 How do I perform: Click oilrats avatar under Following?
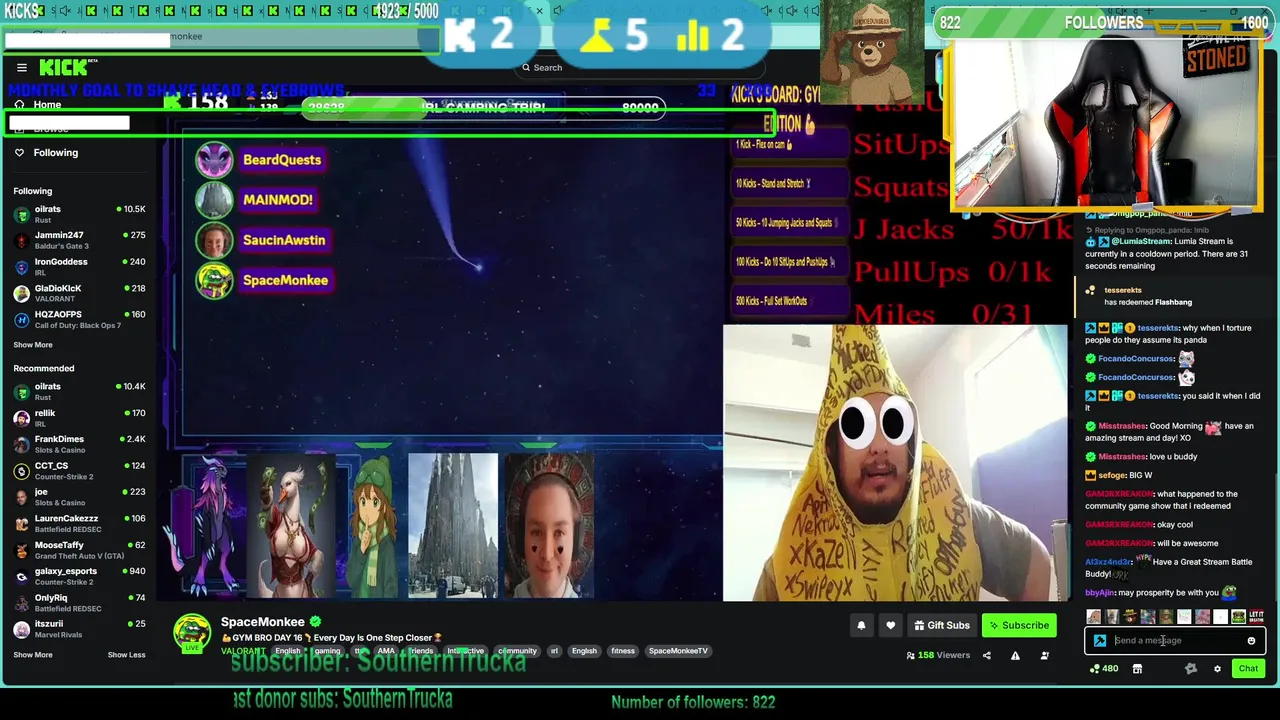pos(22,215)
